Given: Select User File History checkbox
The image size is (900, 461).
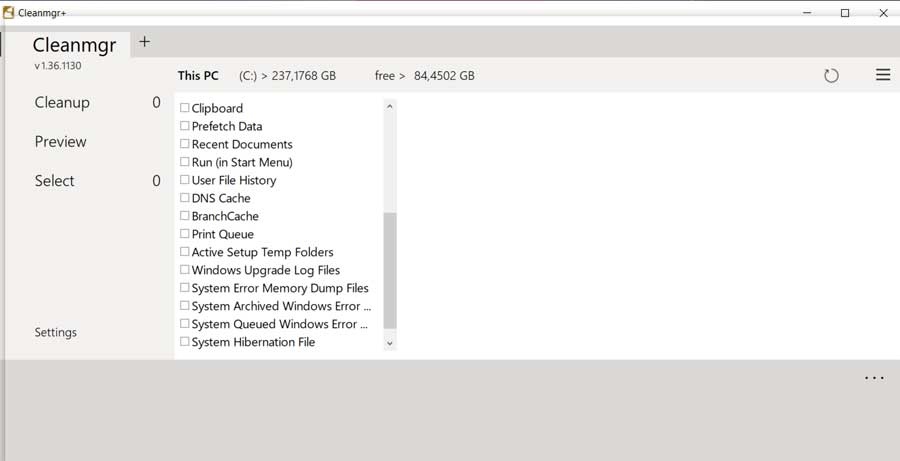Looking at the screenshot, I should click(184, 179).
